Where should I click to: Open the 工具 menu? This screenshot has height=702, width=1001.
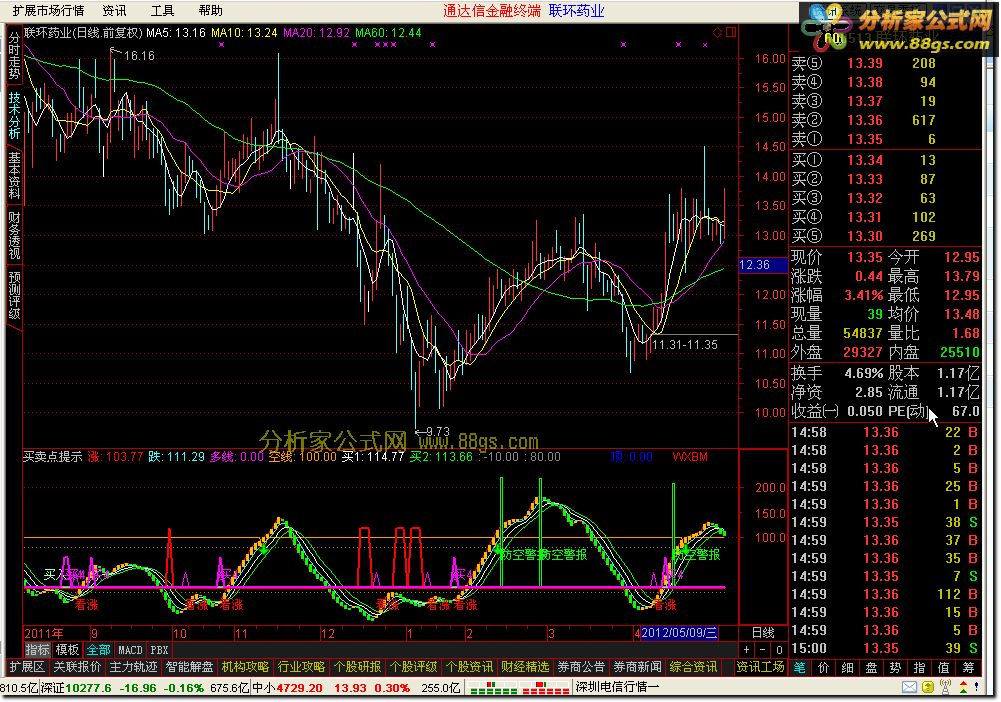coord(162,11)
